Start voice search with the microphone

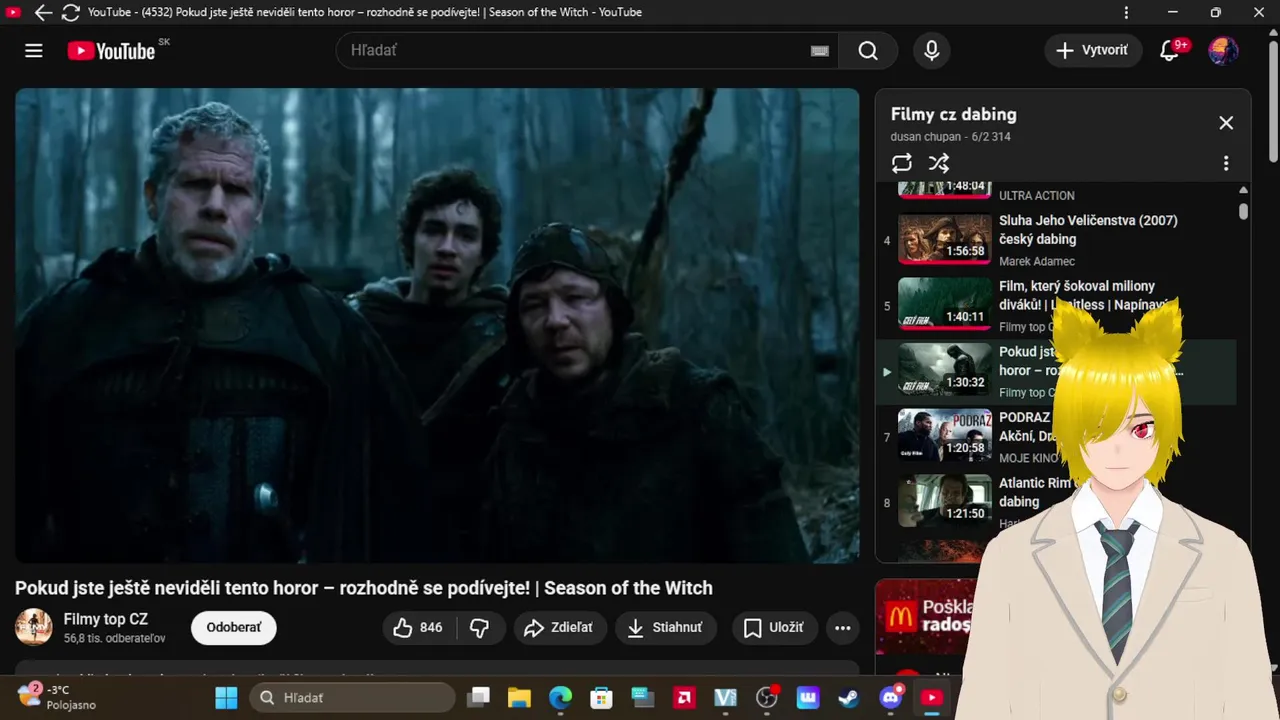(x=932, y=51)
